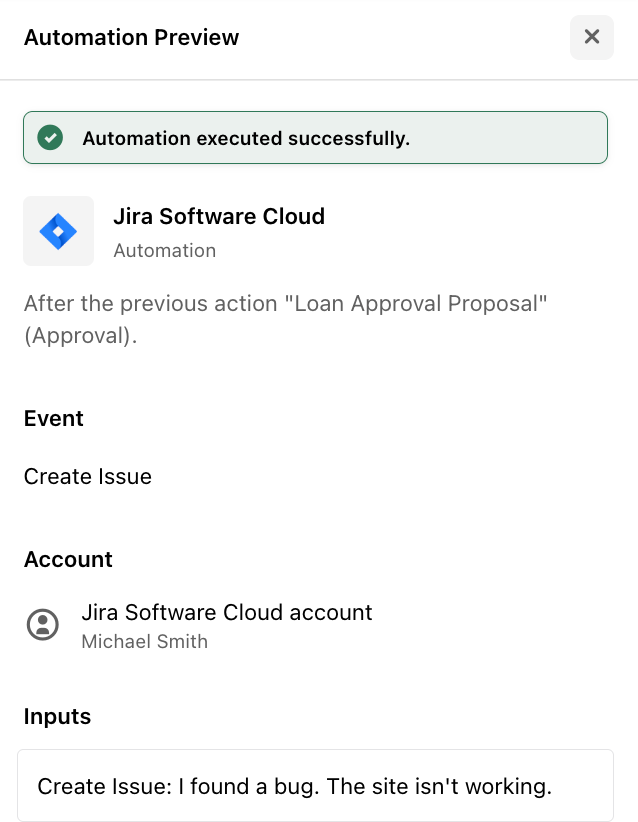Click the green success checkmark icon
This screenshot has height=822, width=638.
[x=50, y=138]
